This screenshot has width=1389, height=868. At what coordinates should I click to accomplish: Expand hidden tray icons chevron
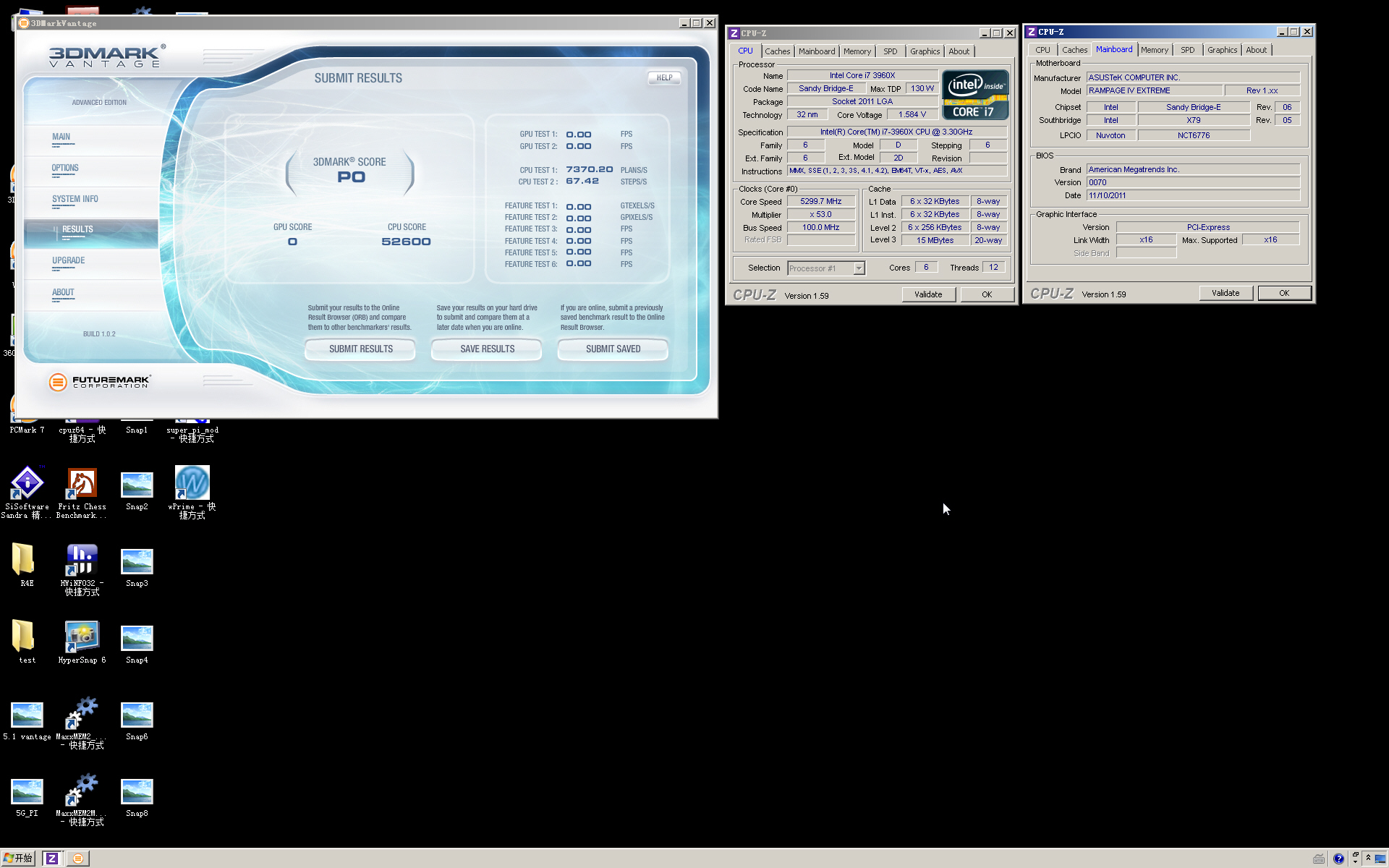[1368, 859]
